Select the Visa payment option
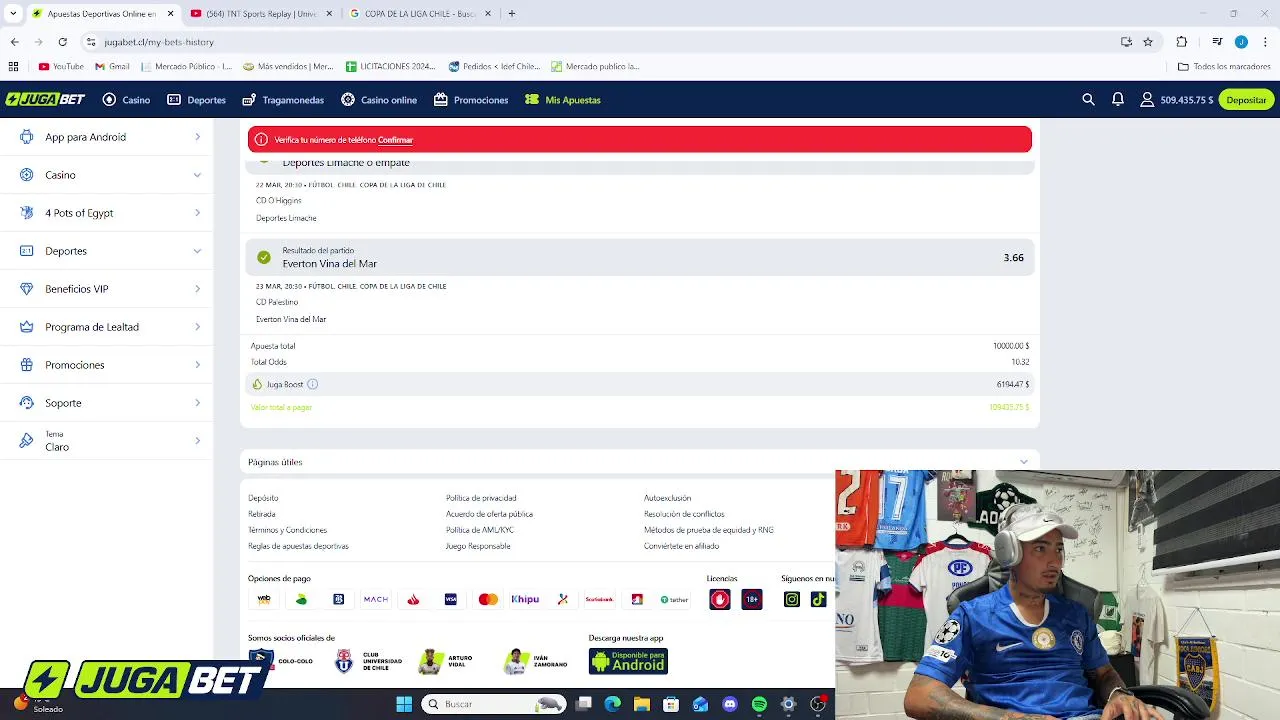Image resolution: width=1280 pixels, height=720 pixels. tap(451, 599)
